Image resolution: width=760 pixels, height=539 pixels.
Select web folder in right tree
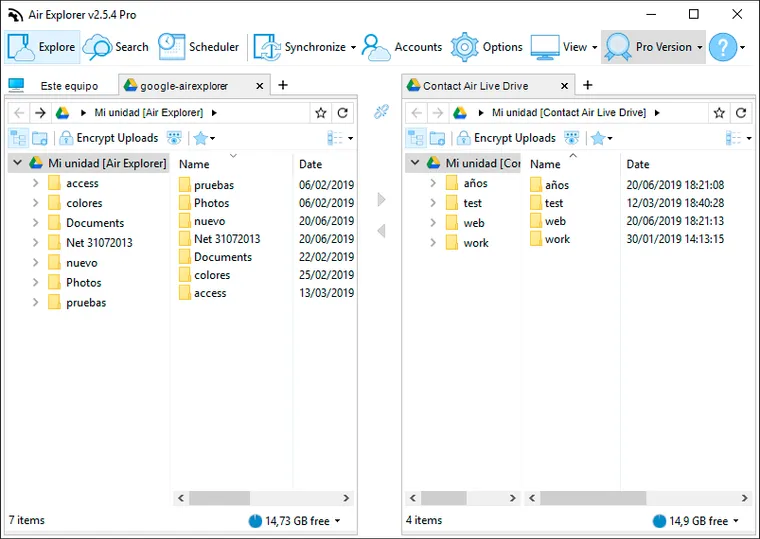[465, 223]
